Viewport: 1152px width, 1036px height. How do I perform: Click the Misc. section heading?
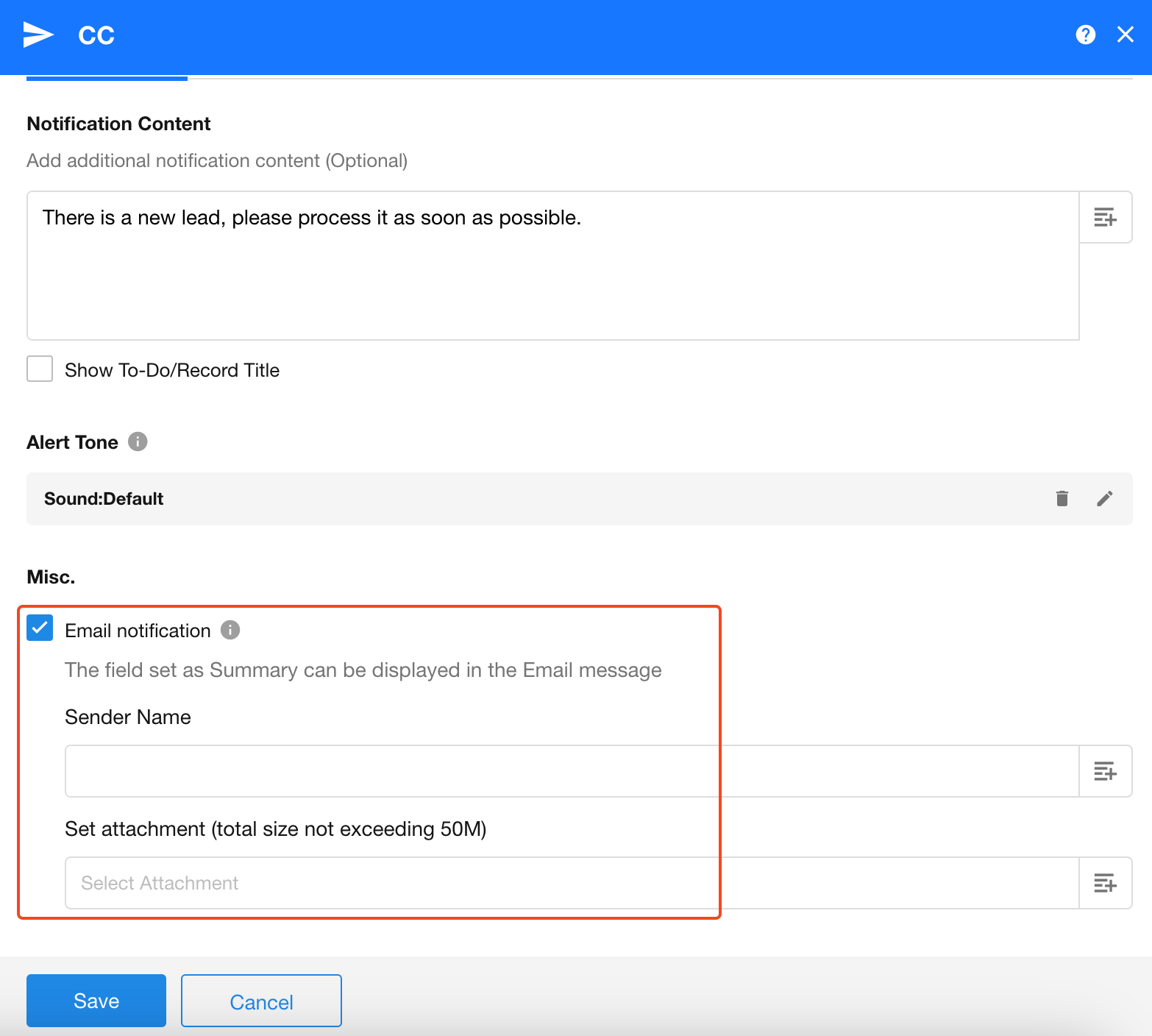51,577
